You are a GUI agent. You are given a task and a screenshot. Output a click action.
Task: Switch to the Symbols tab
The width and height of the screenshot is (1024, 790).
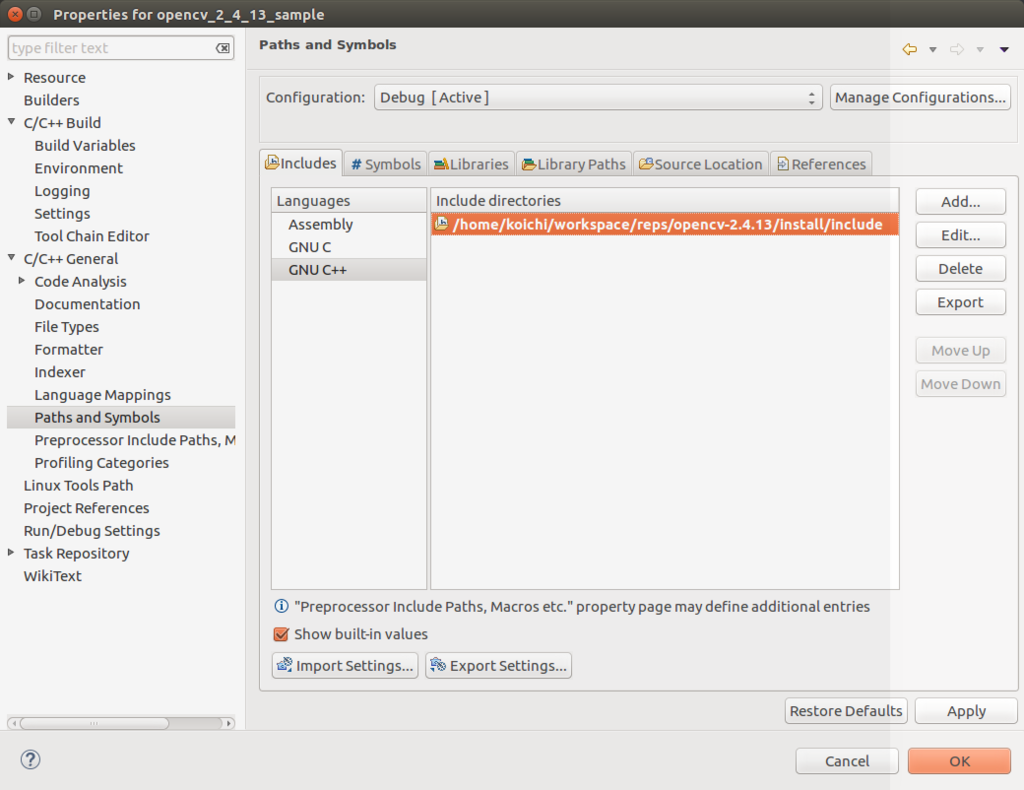pyautogui.click(x=385, y=164)
